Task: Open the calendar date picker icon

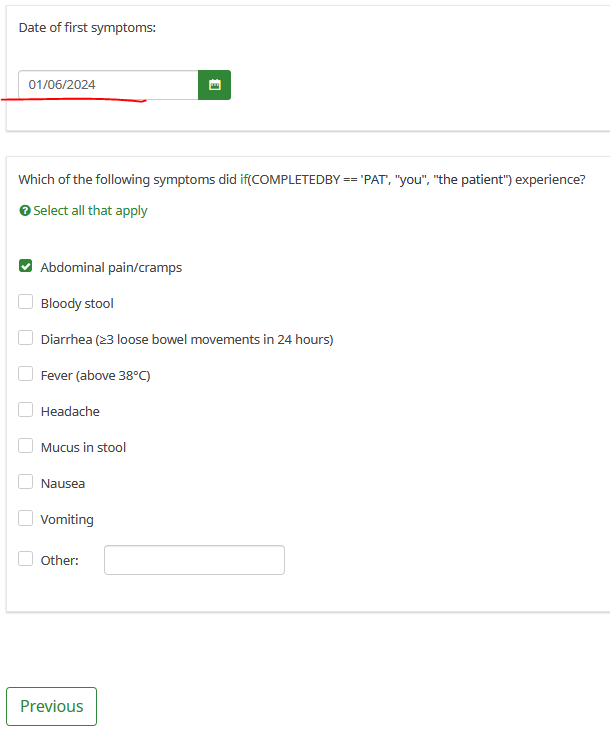Action: tap(214, 85)
